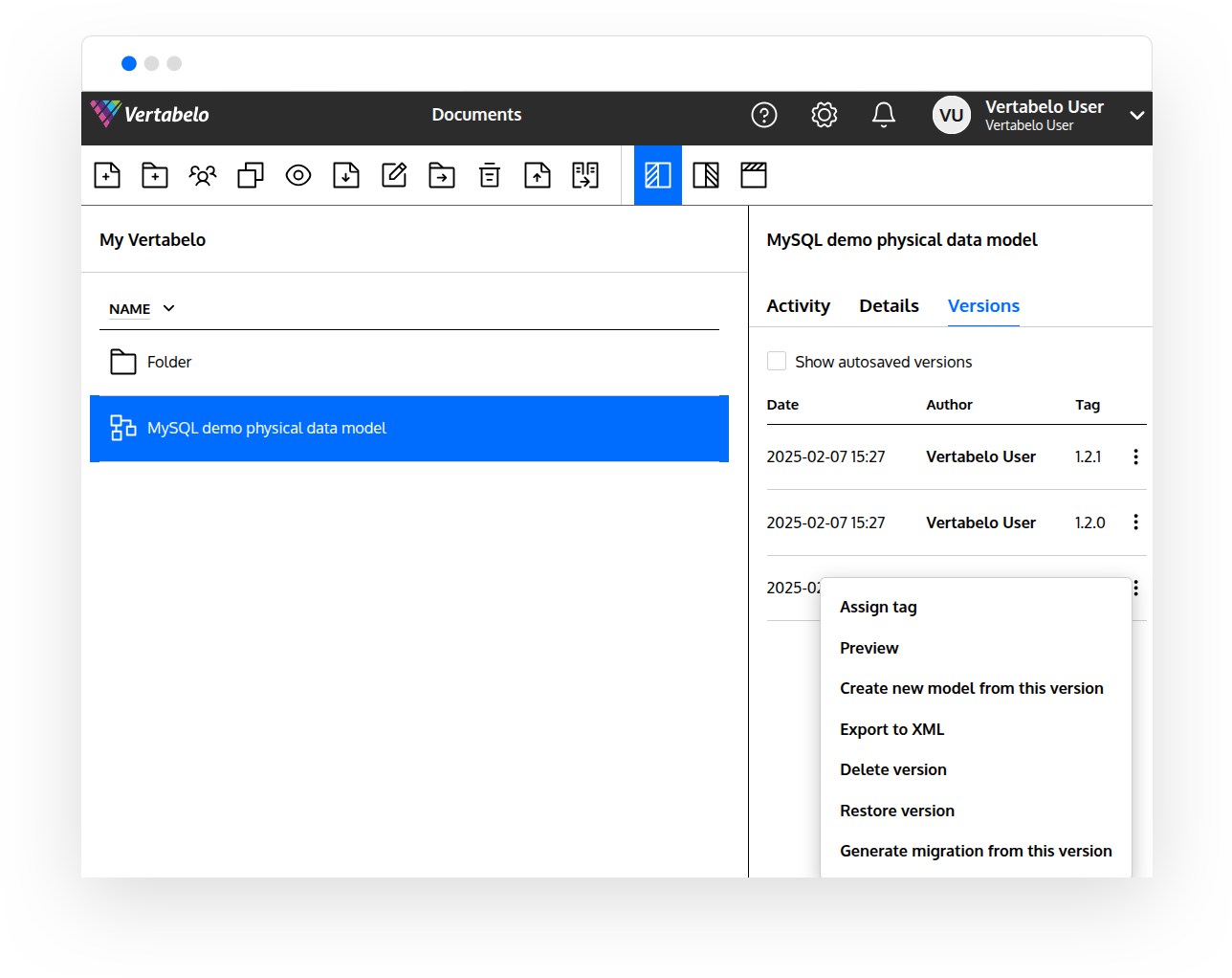
Task: Select the duplicate document icon
Action: [251, 175]
